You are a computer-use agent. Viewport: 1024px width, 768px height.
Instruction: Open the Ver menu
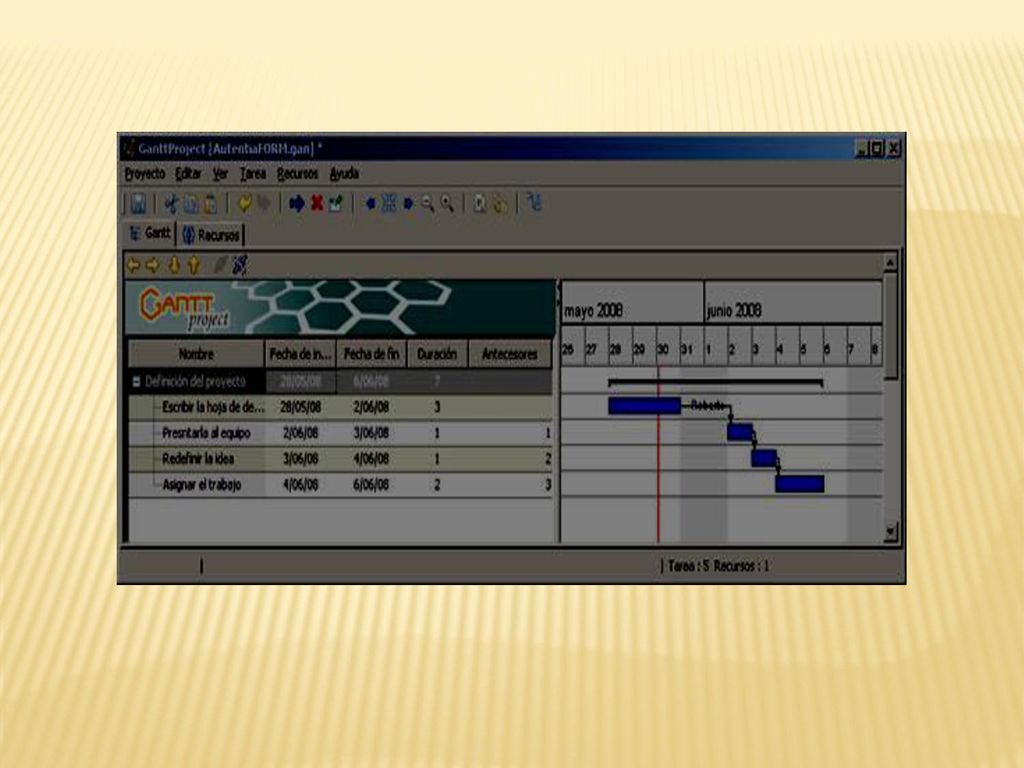pyautogui.click(x=220, y=174)
